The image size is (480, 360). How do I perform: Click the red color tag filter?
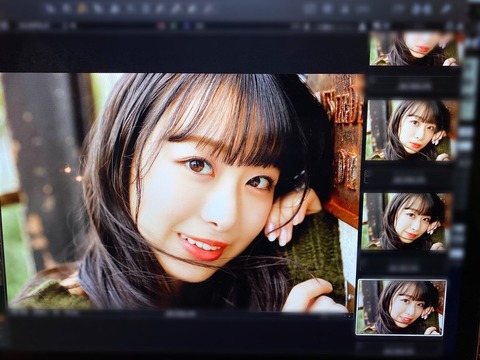pyautogui.click(x=162, y=26)
